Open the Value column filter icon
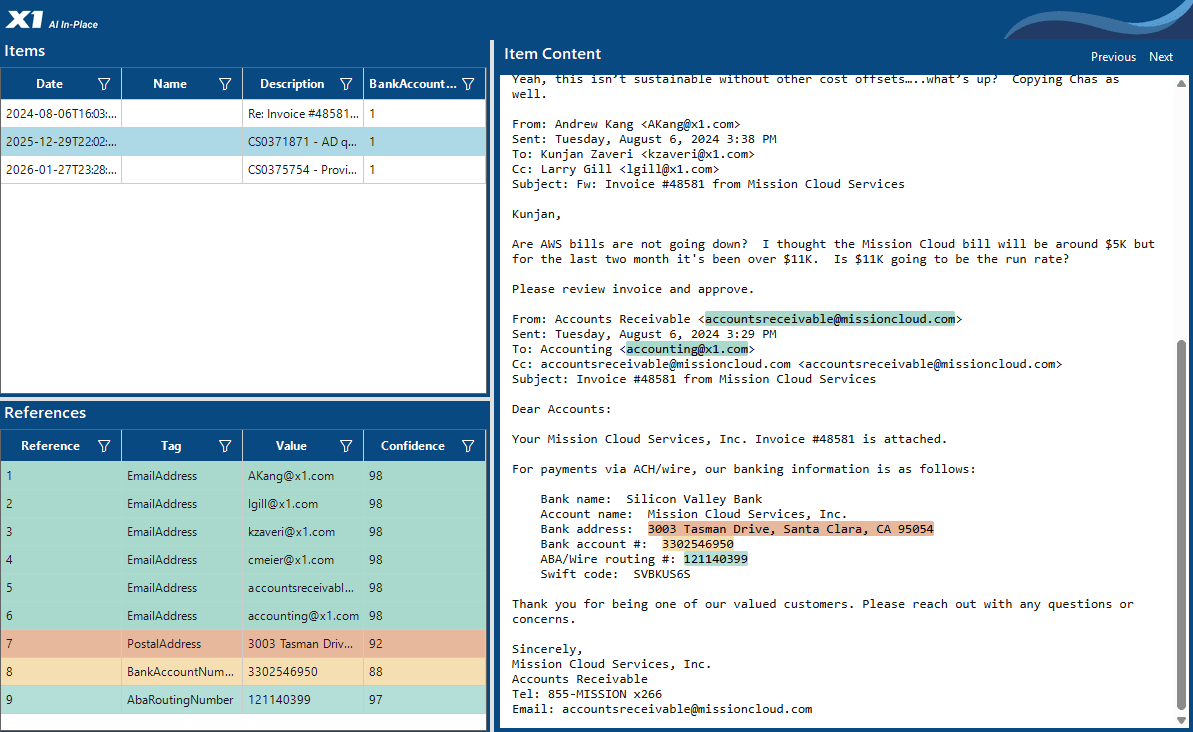1193x732 pixels. [346, 446]
